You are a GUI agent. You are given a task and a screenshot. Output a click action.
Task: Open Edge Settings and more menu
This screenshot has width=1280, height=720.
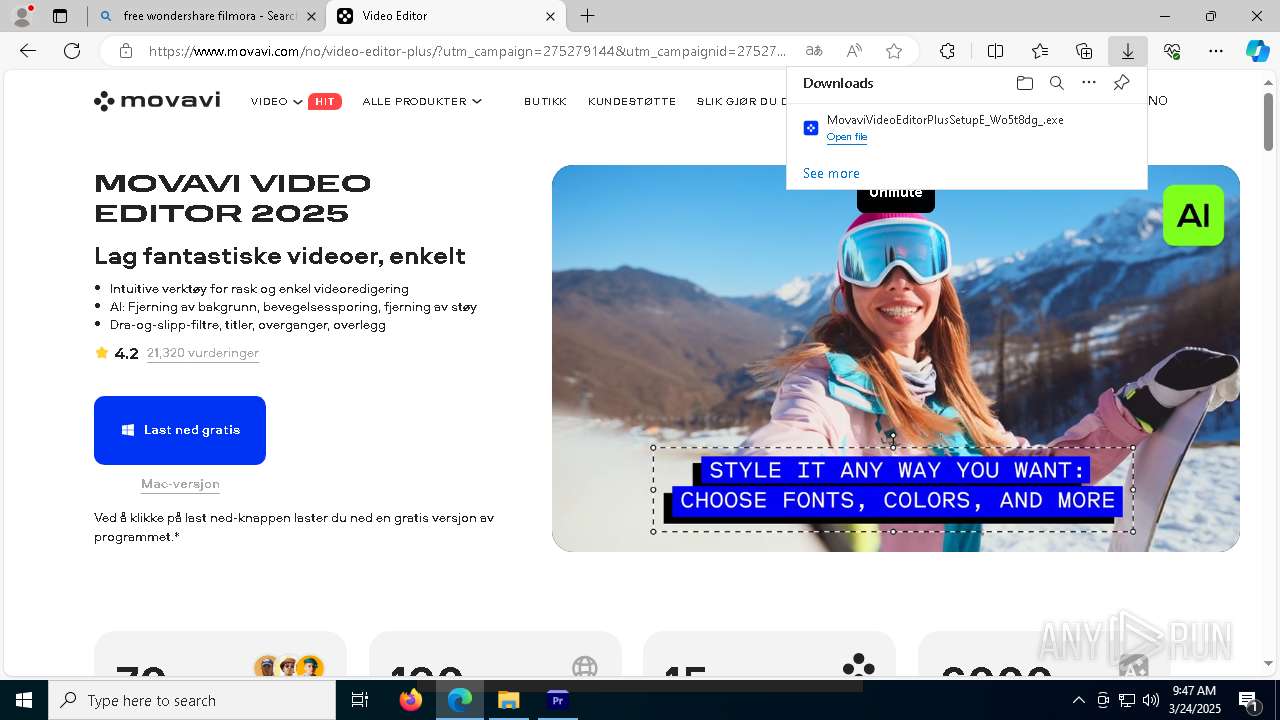(x=1216, y=51)
